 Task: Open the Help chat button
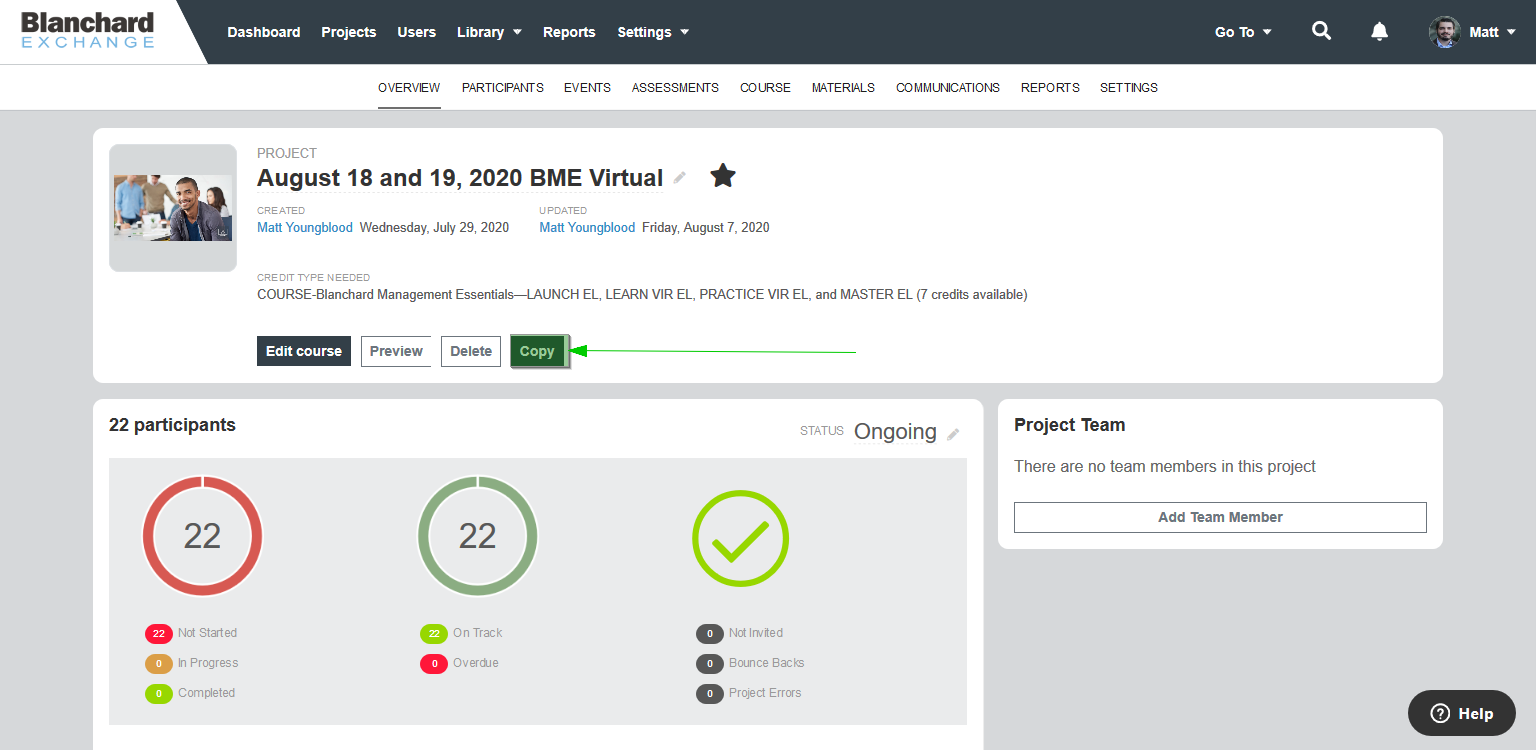tap(1461, 713)
